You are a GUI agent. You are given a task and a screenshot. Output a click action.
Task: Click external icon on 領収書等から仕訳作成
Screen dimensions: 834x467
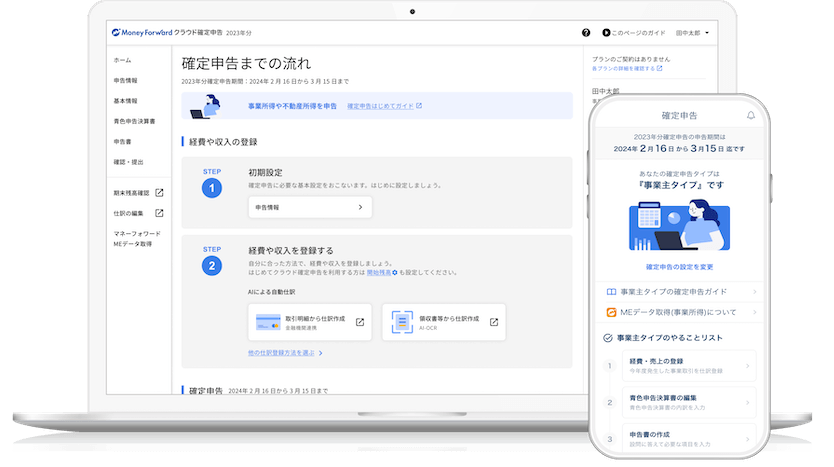(494, 322)
